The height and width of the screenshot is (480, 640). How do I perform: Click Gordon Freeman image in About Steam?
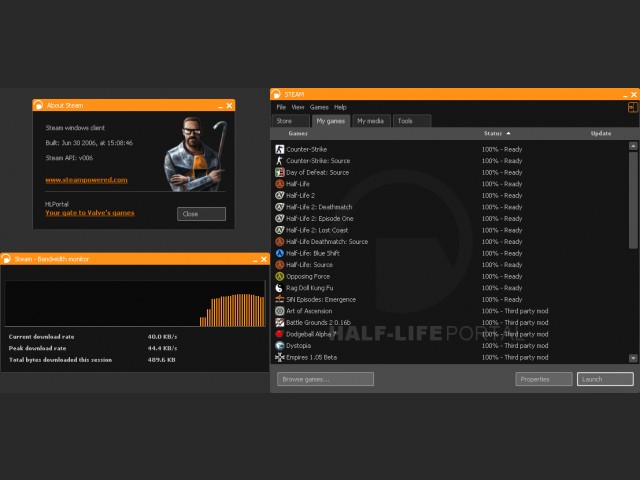pos(195,154)
